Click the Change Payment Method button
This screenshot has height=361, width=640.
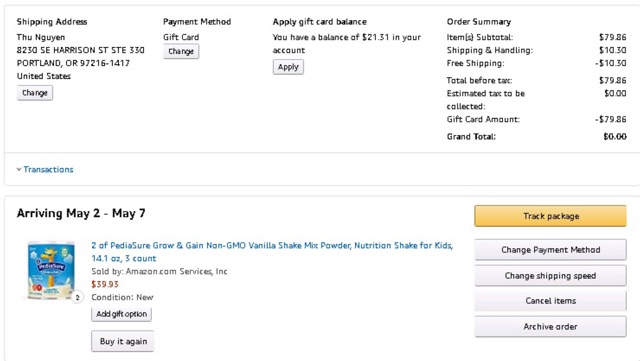[550, 250]
